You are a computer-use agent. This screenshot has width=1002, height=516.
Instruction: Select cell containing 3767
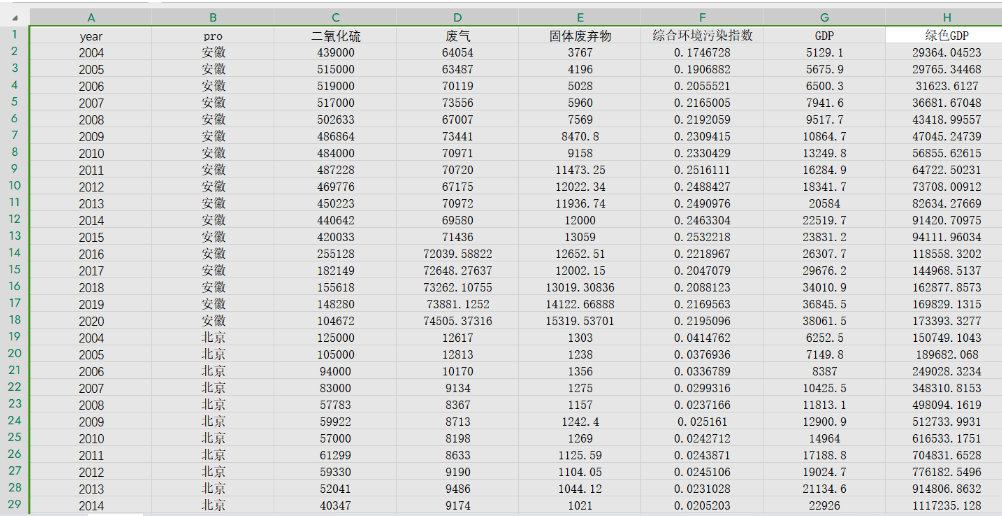(x=580, y=52)
